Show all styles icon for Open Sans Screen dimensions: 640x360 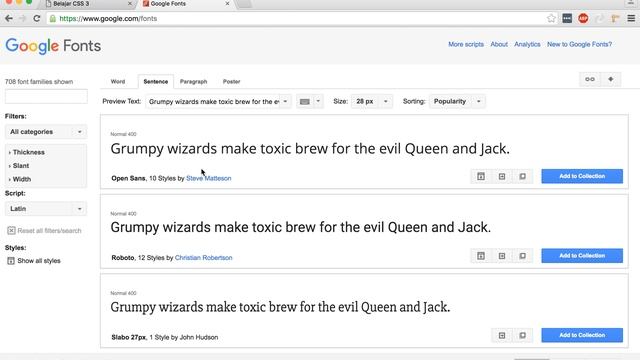[x=481, y=176]
